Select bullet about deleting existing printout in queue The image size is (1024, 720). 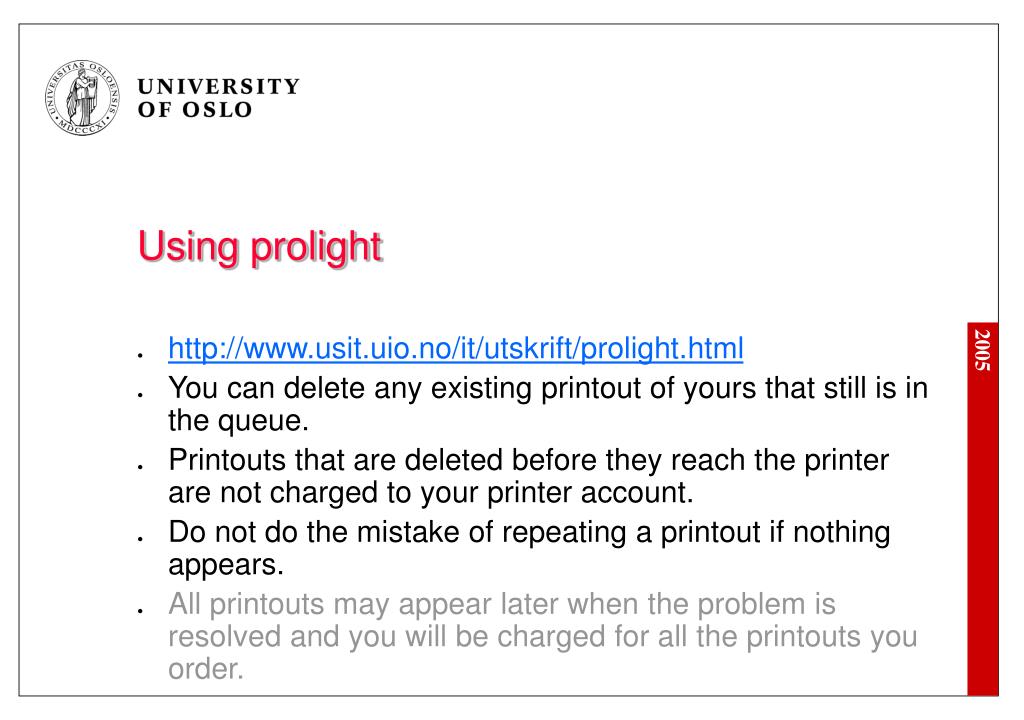pos(547,404)
